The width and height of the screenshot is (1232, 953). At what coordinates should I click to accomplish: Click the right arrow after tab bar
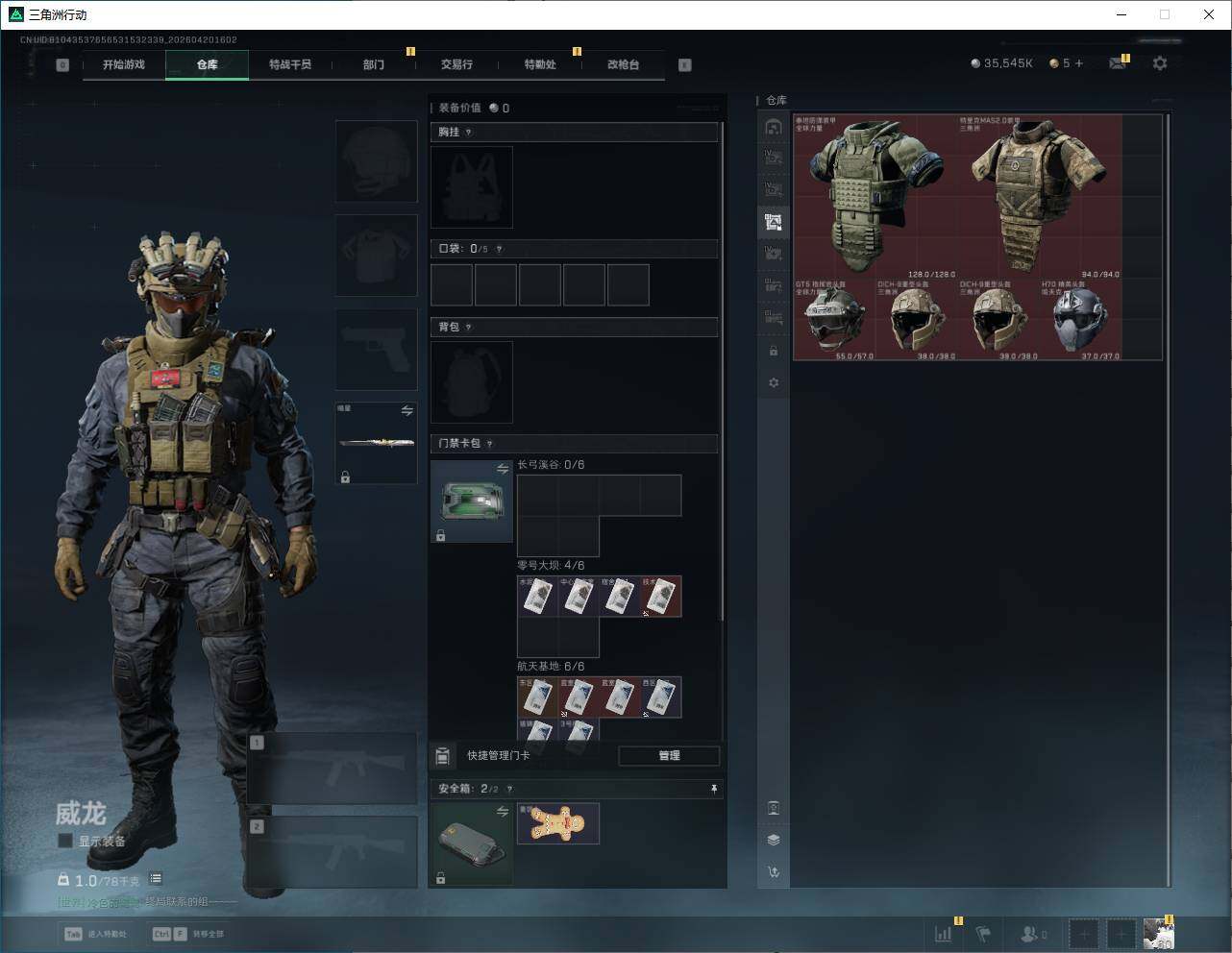(x=685, y=65)
